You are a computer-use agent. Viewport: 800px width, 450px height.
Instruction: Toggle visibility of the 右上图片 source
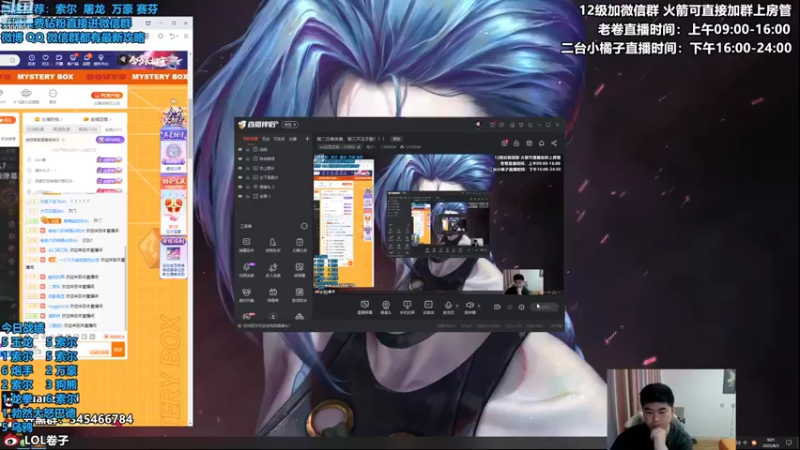pos(240,168)
